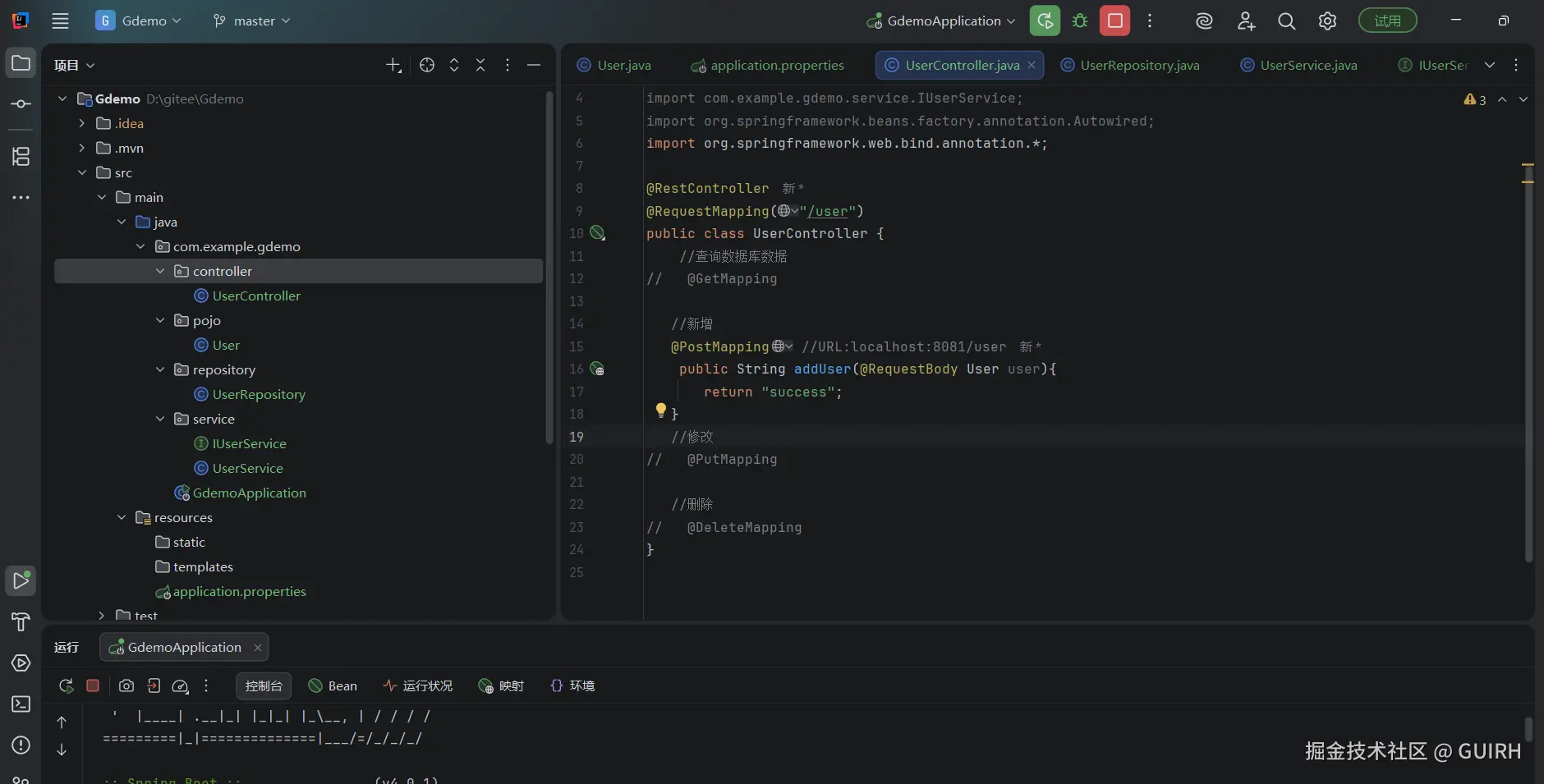Show hidden editor tabs dropdown
Viewport: 1544px width, 784px height.
click(x=1490, y=65)
